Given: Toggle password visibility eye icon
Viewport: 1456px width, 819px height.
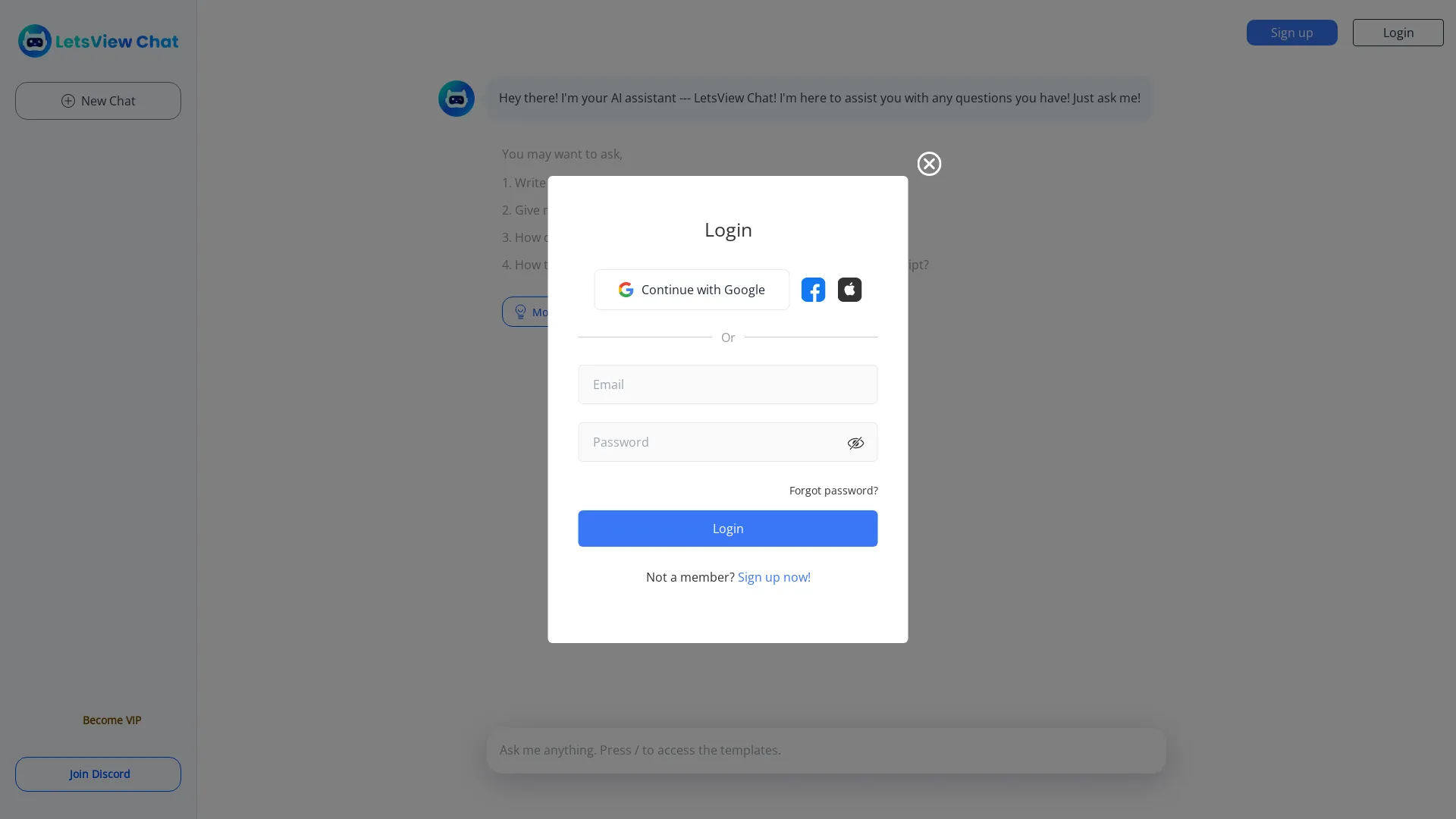Looking at the screenshot, I should click(x=855, y=442).
